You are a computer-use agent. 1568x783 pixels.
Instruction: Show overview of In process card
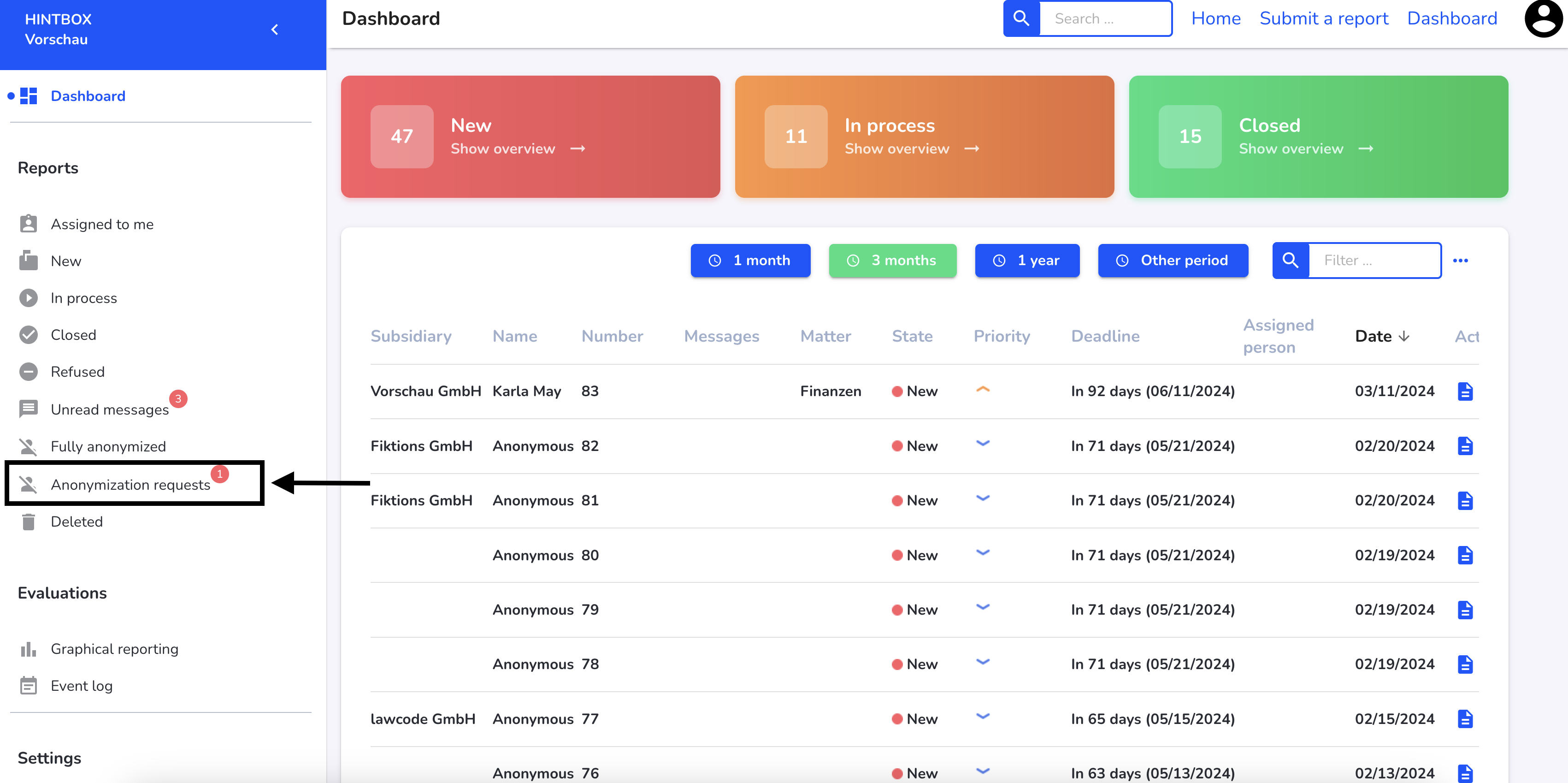click(x=912, y=148)
